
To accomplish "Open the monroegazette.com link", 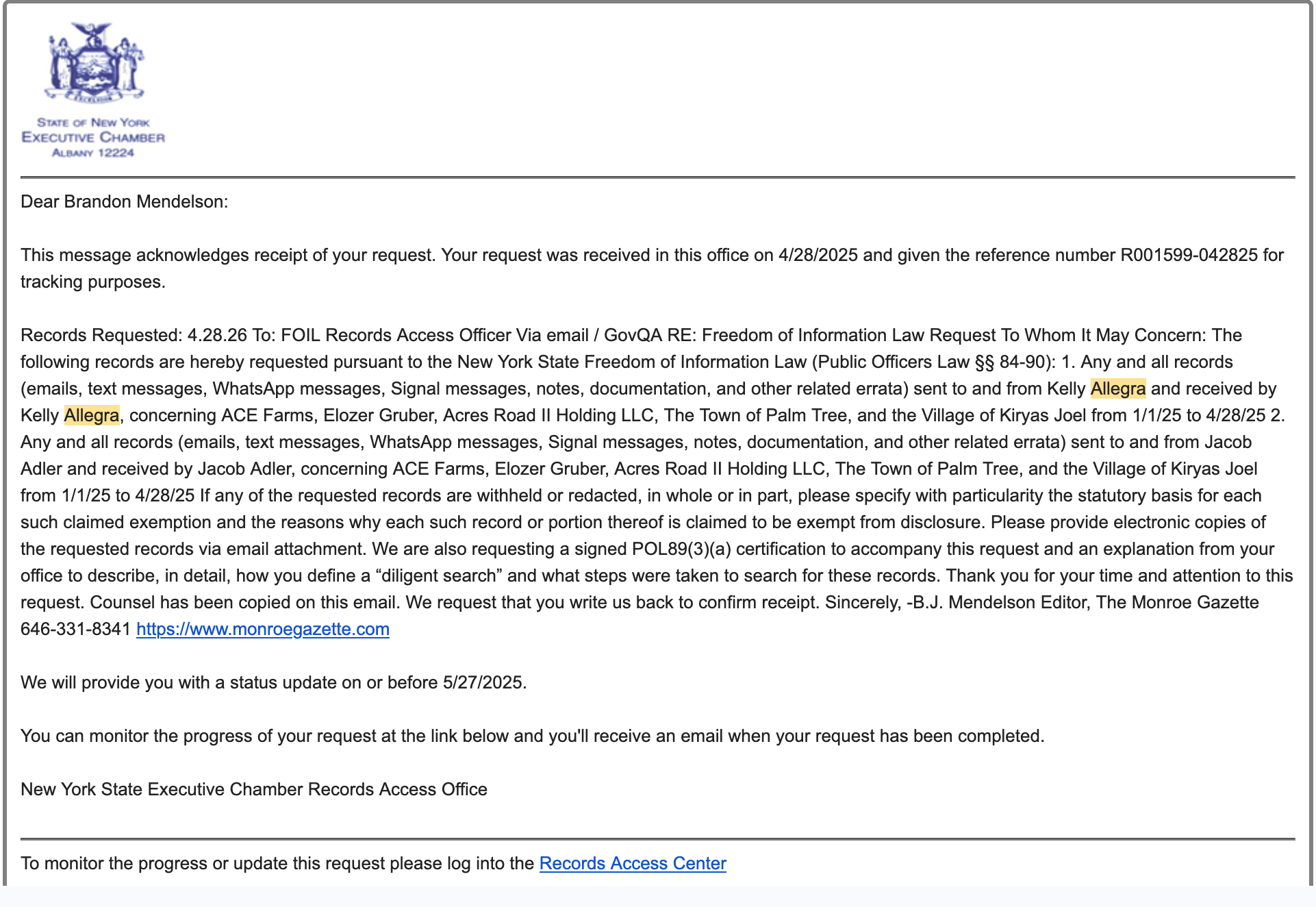I will 262,629.
